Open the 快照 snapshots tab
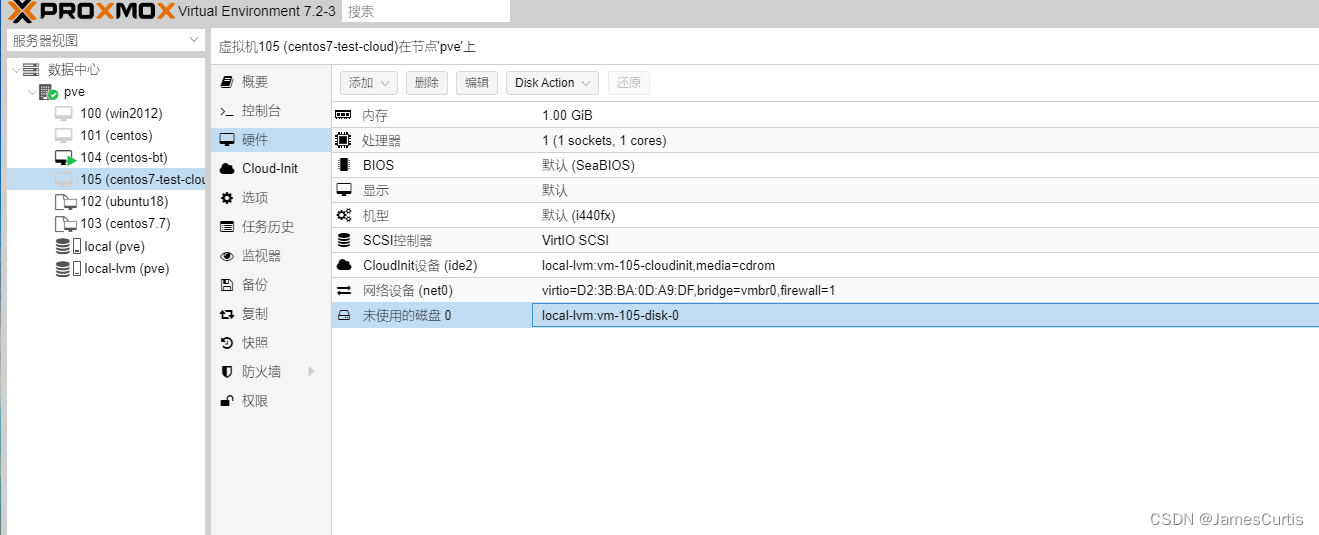Viewport: 1319px width, 535px height. click(271, 342)
